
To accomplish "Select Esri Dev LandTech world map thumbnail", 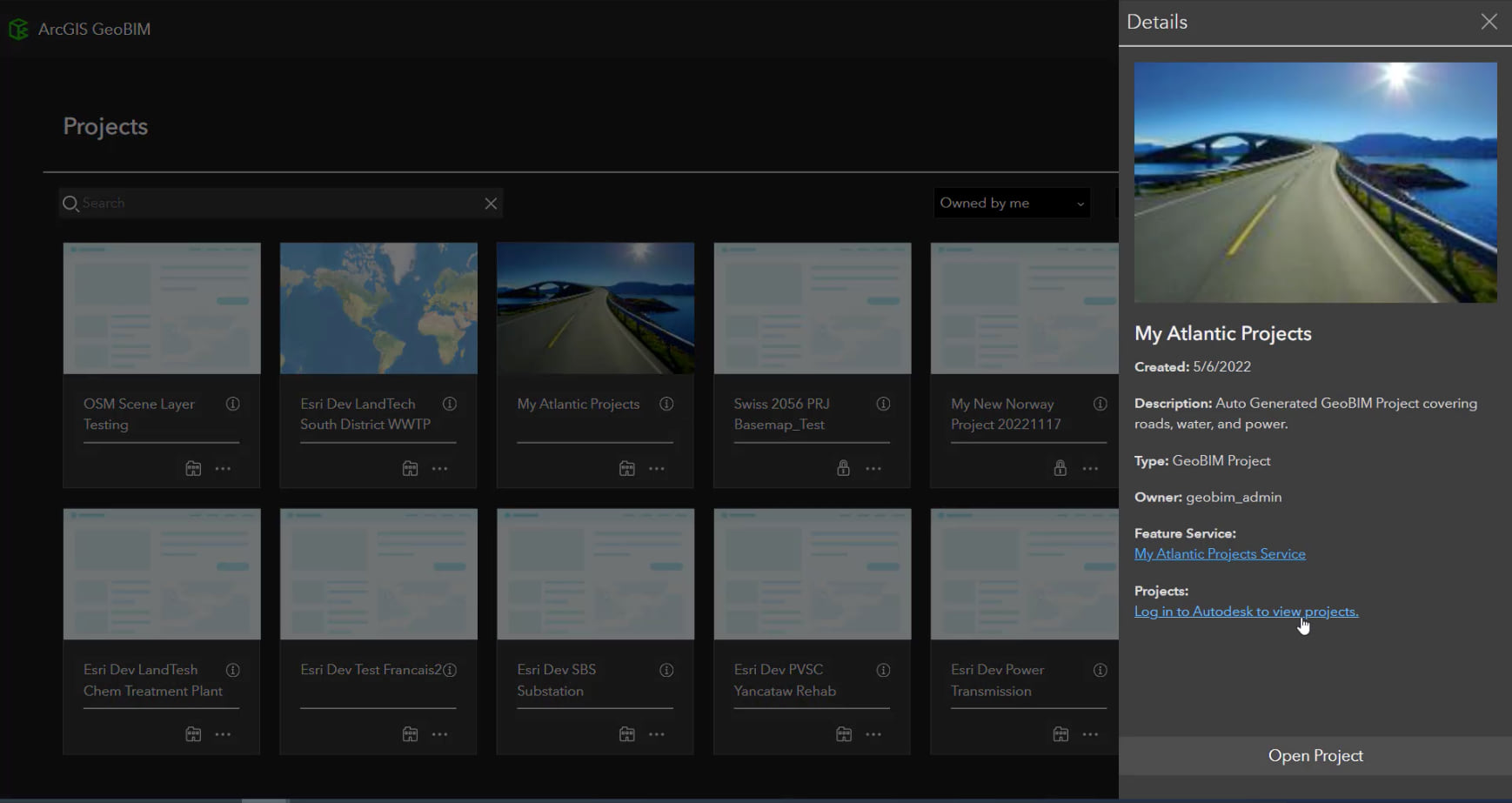I will [378, 309].
